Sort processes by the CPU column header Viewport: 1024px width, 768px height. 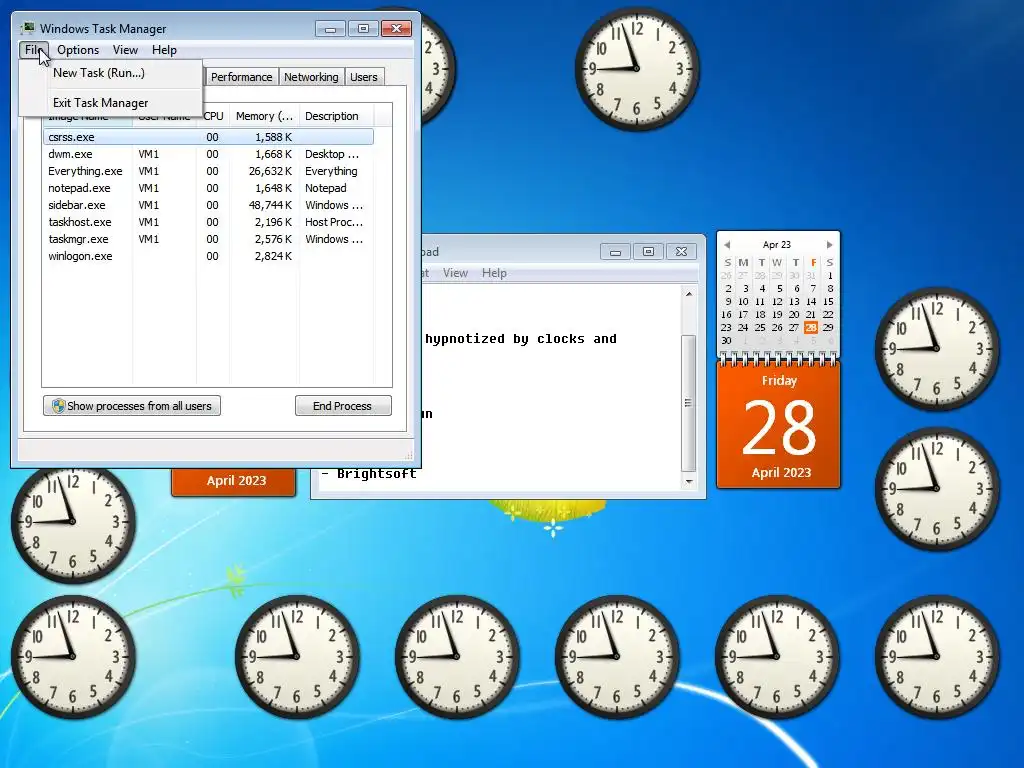(x=213, y=116)
